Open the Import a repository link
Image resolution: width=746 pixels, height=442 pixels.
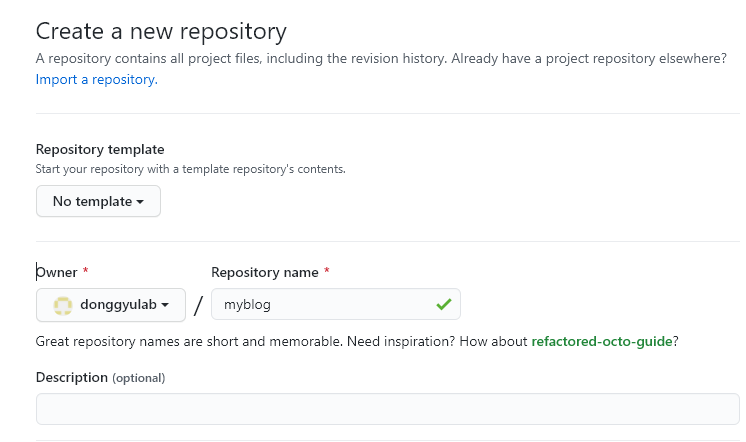point(96,79)
